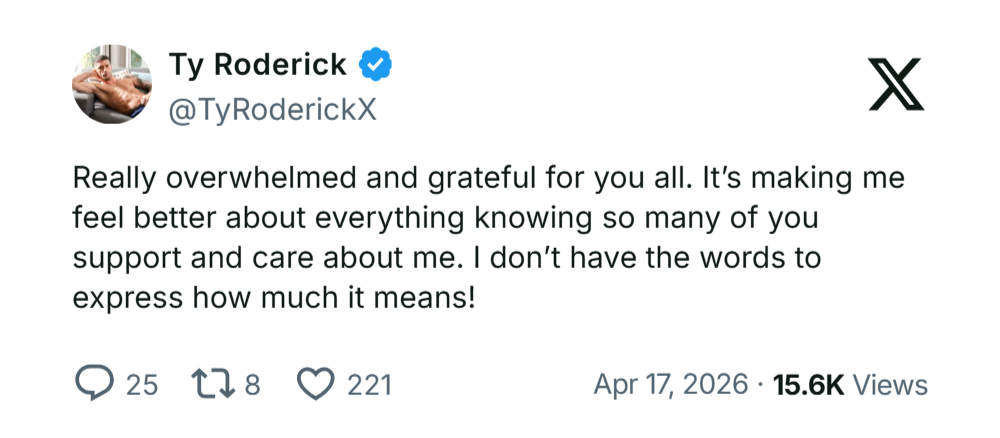Open Ty Roderick's profile picture
This screenshot has height=438, width=1000.
[x=112, y=84]
